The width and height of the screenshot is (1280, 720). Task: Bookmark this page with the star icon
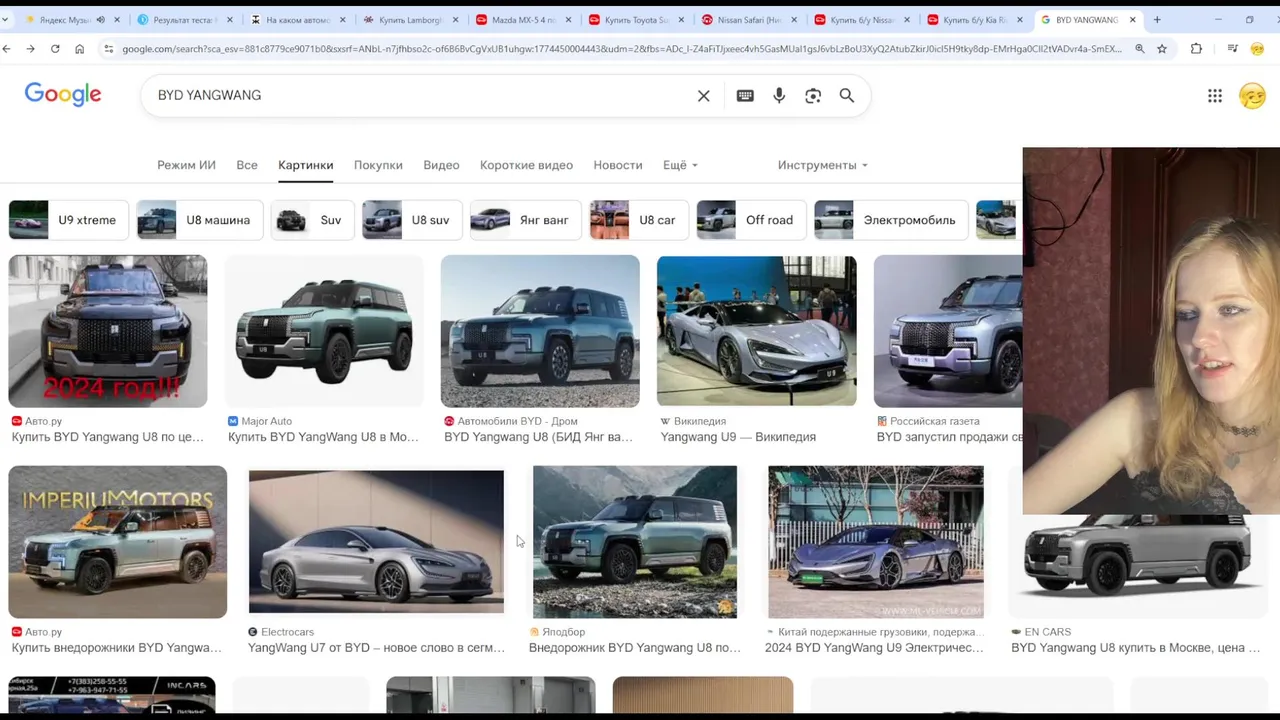pos(1162,48)
